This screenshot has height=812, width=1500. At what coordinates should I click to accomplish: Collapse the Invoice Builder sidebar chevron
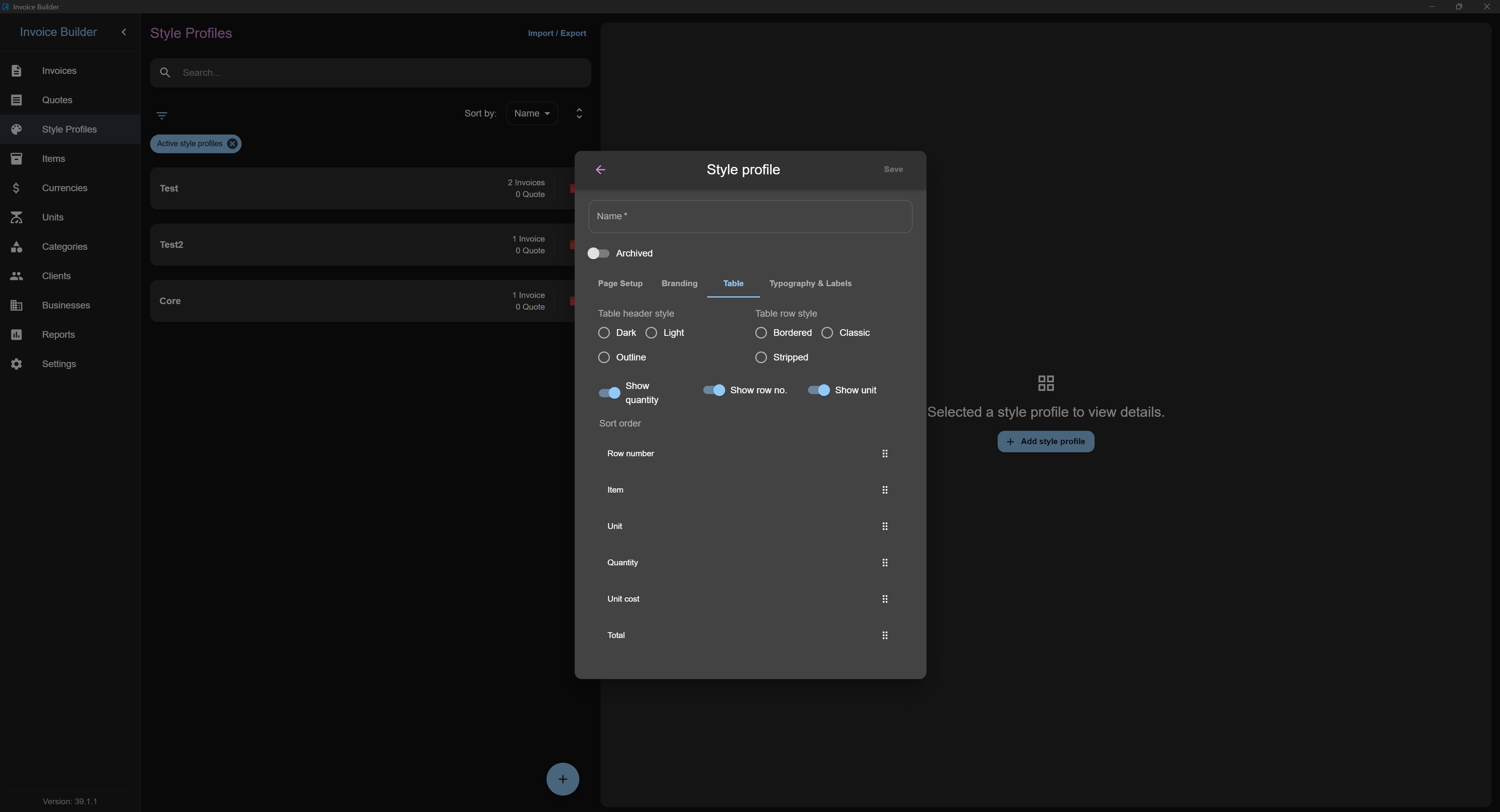(124, 32)
